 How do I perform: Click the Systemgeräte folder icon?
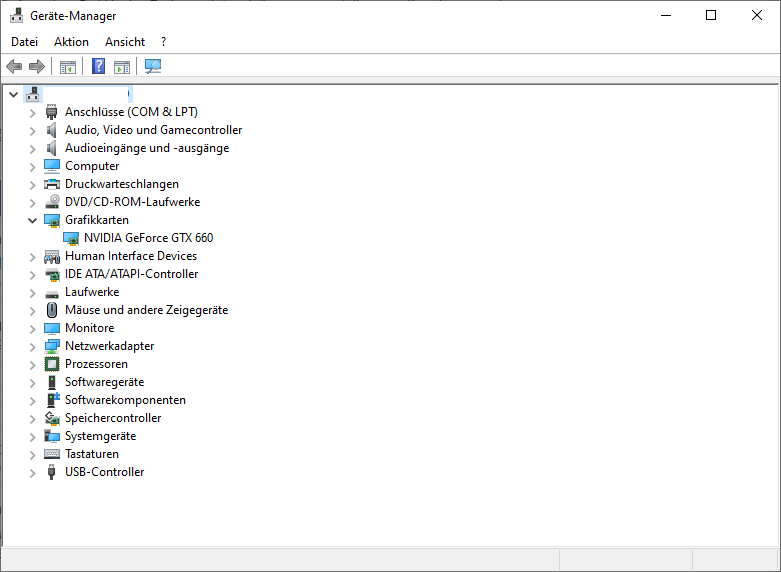point(52,436)
